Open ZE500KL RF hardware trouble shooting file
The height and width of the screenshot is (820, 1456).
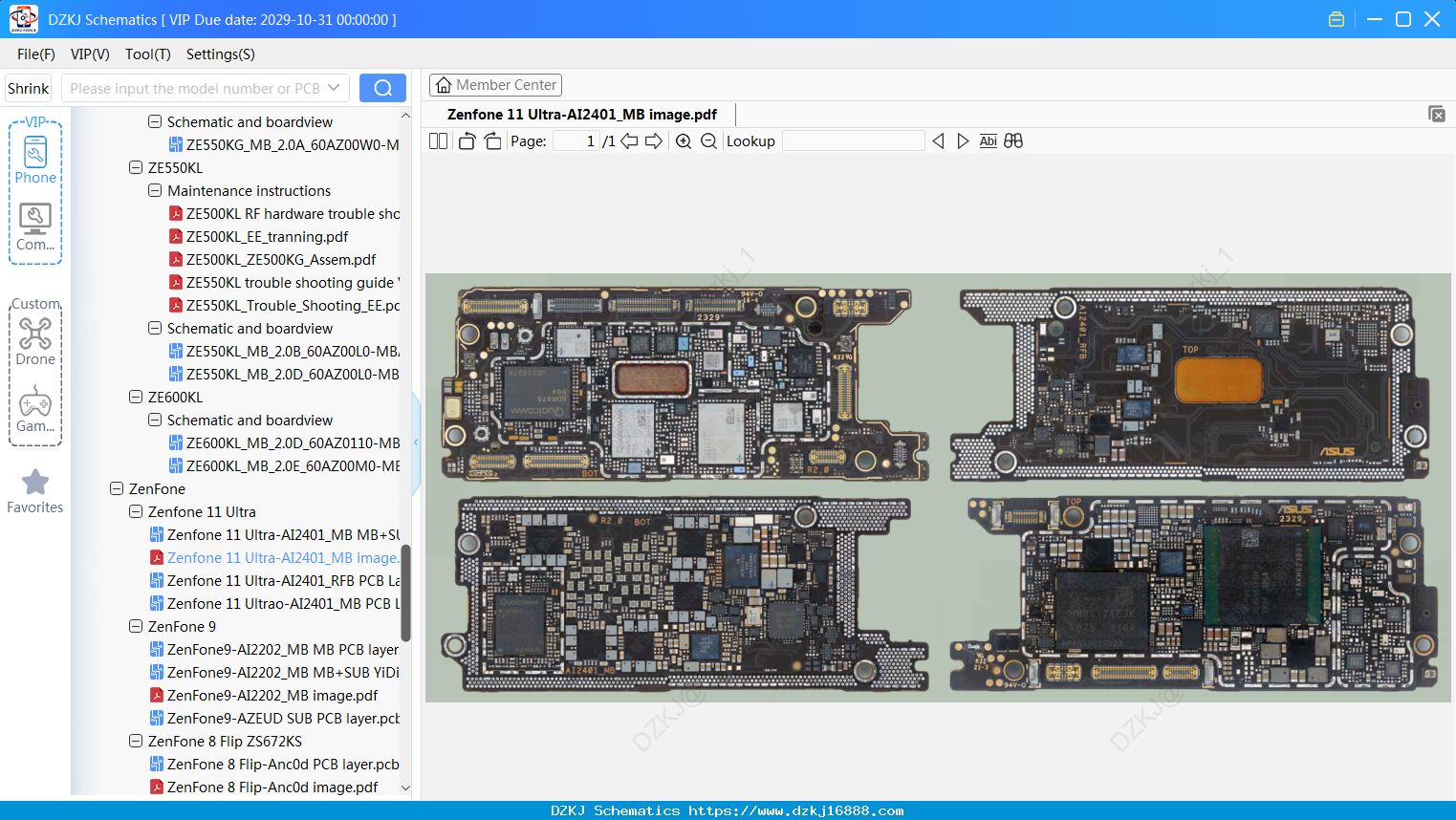[284, 213]
